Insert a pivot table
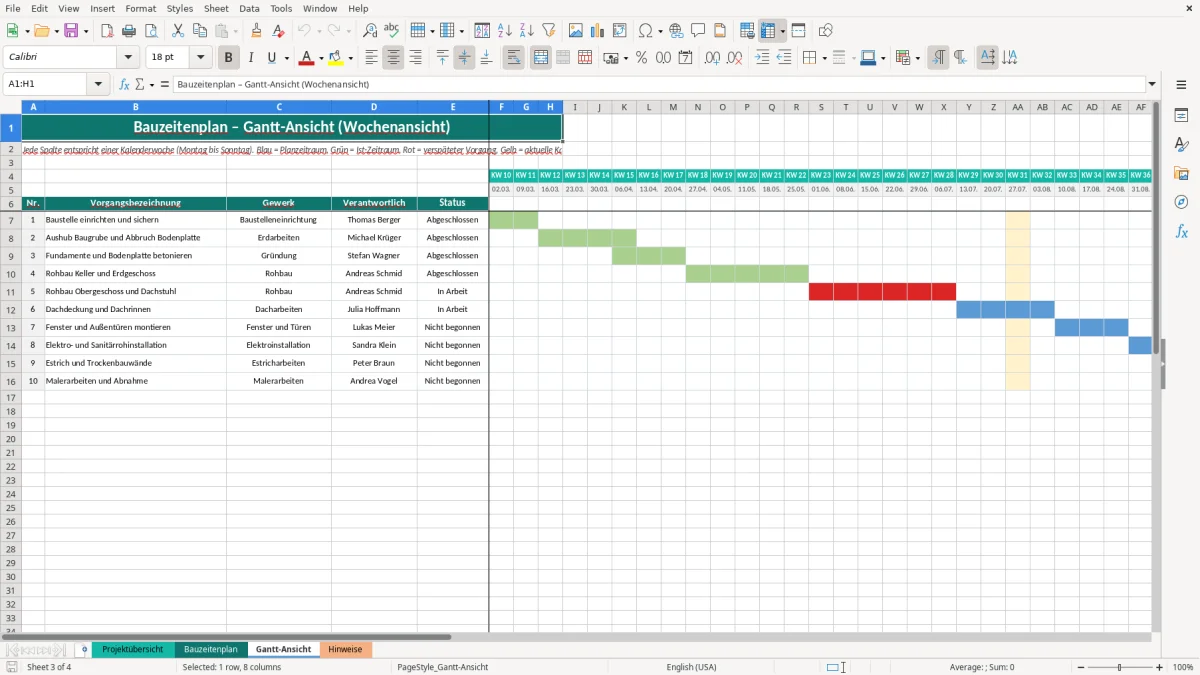The image size is (1200, 675). 620,31
